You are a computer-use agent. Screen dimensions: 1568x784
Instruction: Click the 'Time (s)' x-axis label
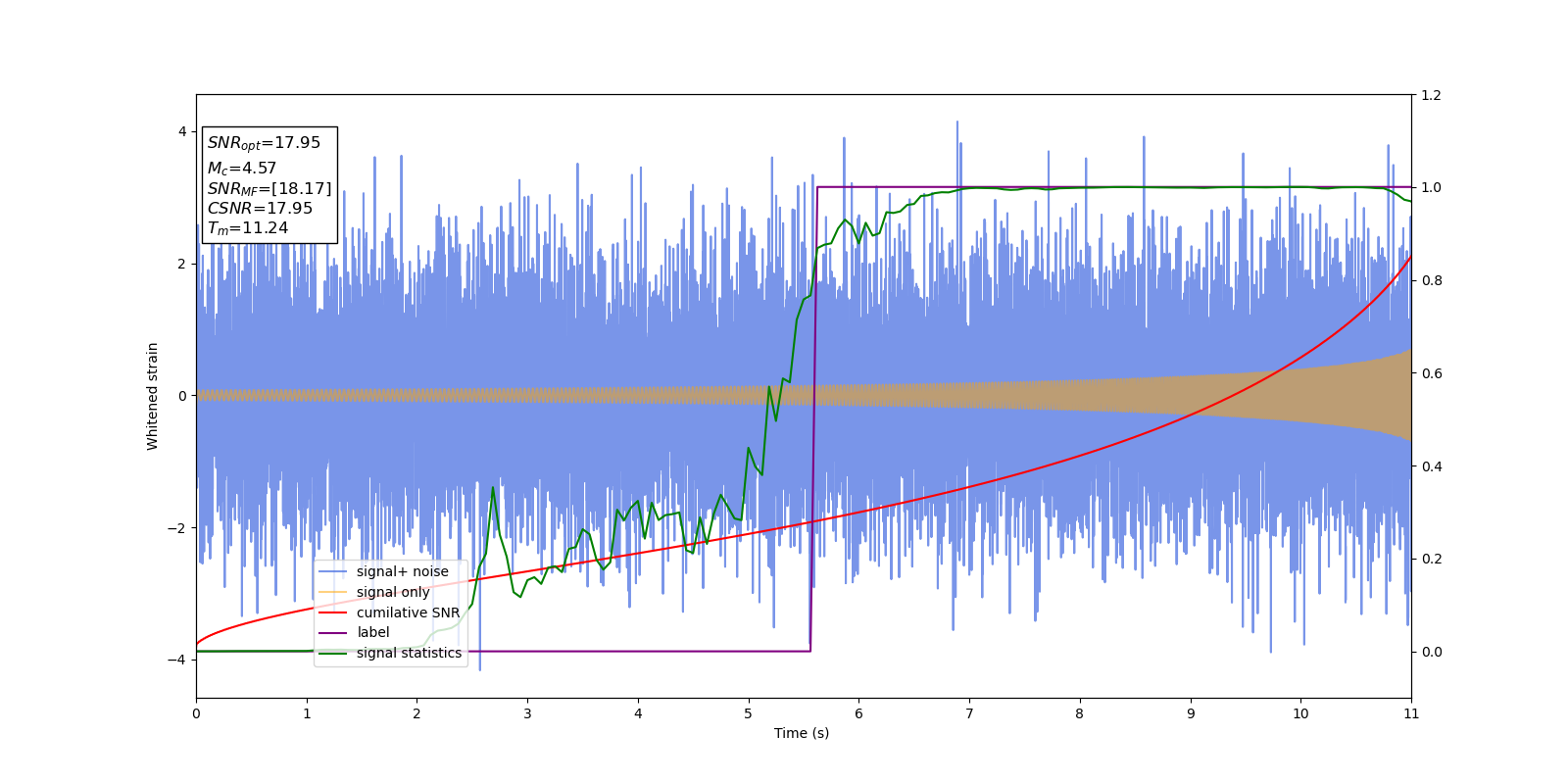tap(802, 733)
